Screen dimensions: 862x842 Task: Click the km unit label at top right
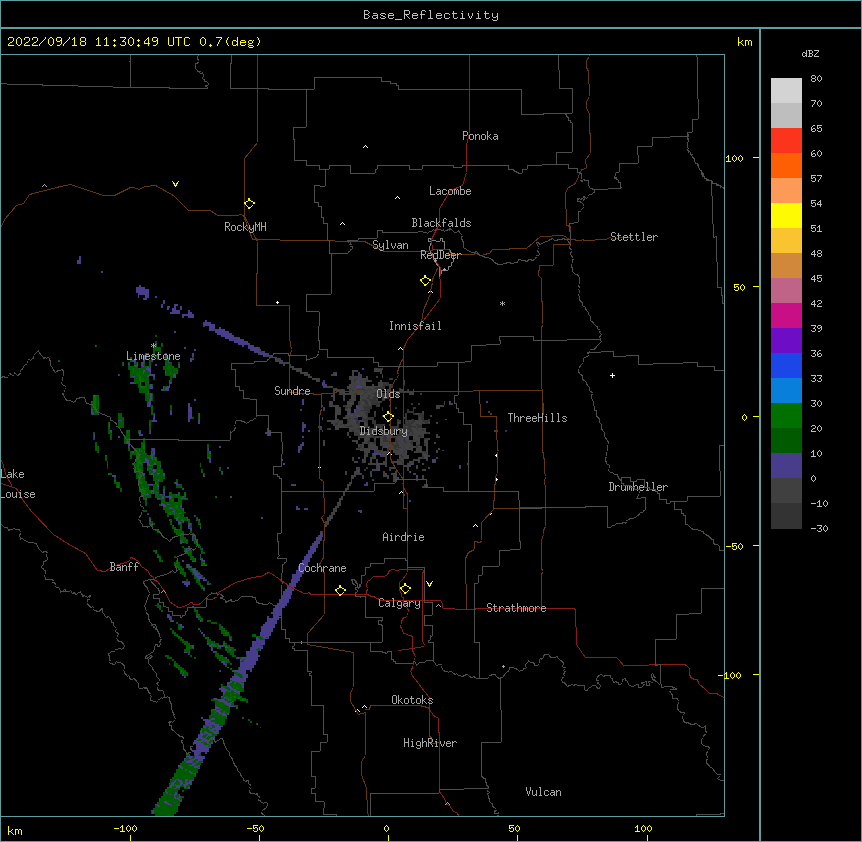coord(744,42)
